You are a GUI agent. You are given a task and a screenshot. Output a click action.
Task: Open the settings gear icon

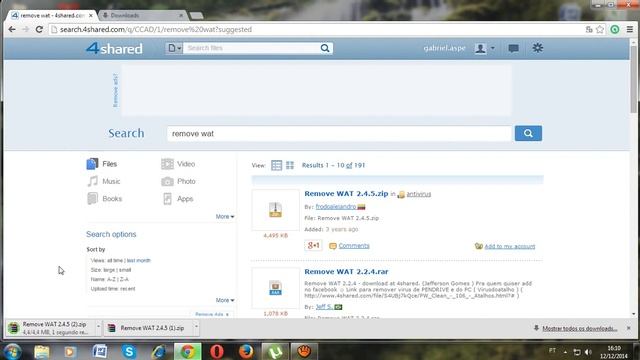537,48
